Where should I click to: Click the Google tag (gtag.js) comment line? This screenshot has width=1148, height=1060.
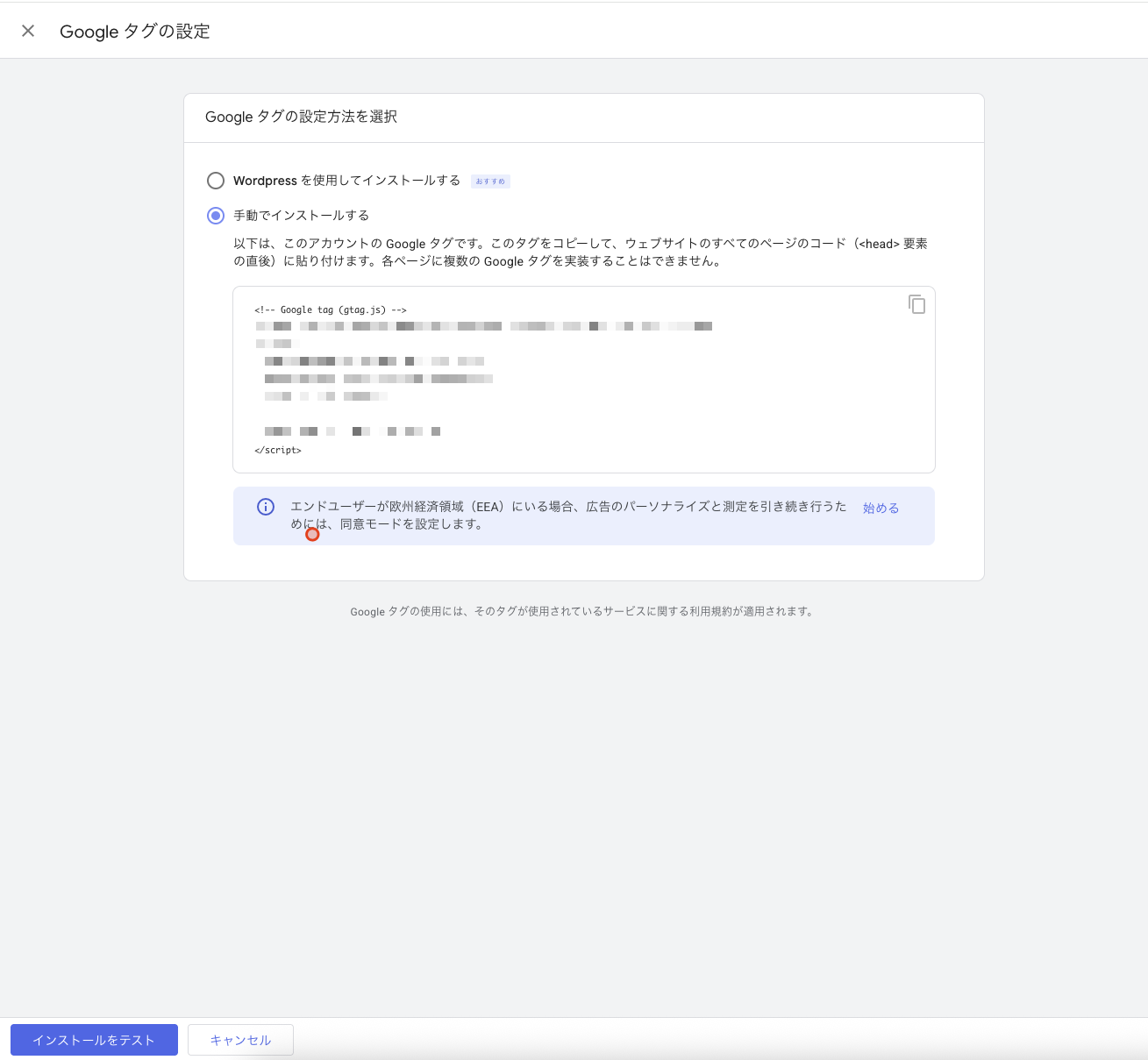pyautogui.click(x=331, y=310)
